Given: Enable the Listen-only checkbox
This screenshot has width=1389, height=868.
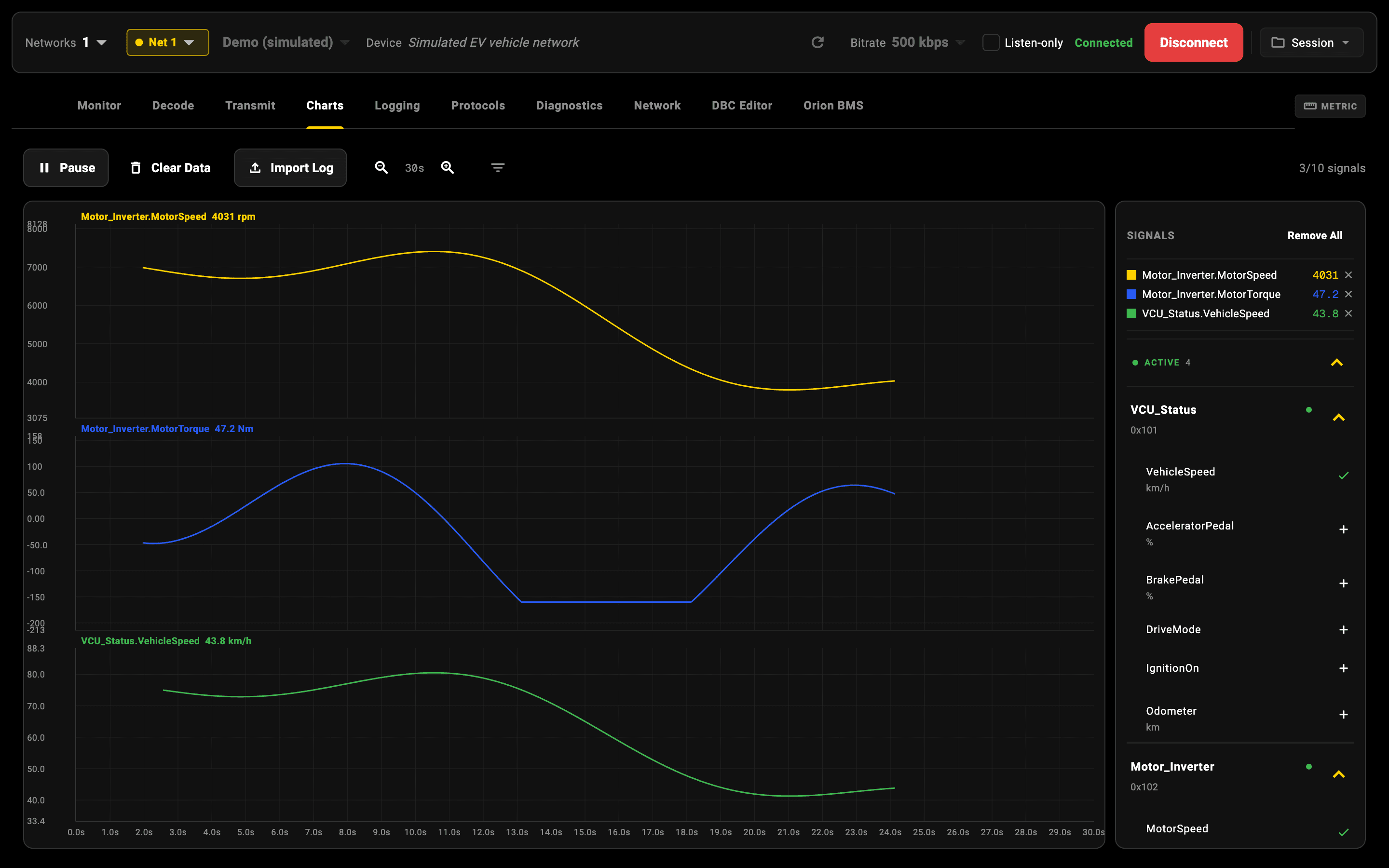Looking at the screenshot, I should (x=991, y=42).
